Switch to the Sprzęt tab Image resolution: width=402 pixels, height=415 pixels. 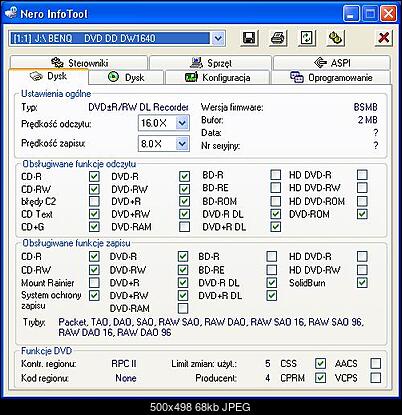(210, 63)
